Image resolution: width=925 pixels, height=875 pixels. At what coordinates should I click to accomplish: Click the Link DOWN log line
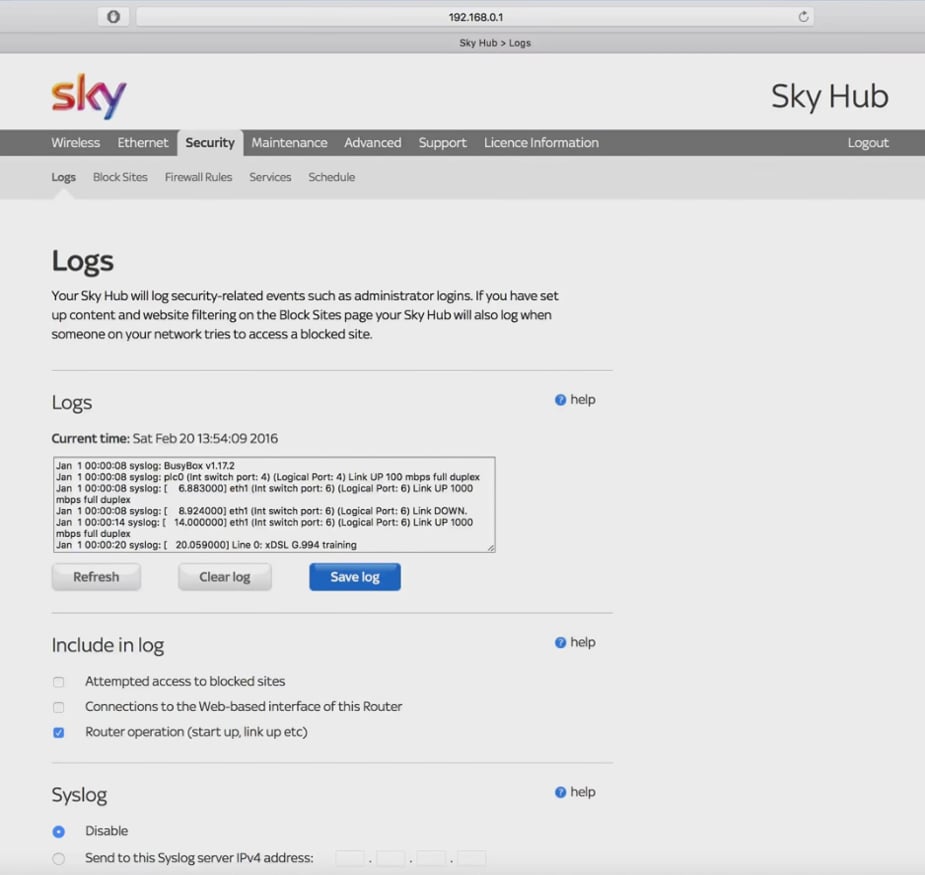tap(262, 512)
